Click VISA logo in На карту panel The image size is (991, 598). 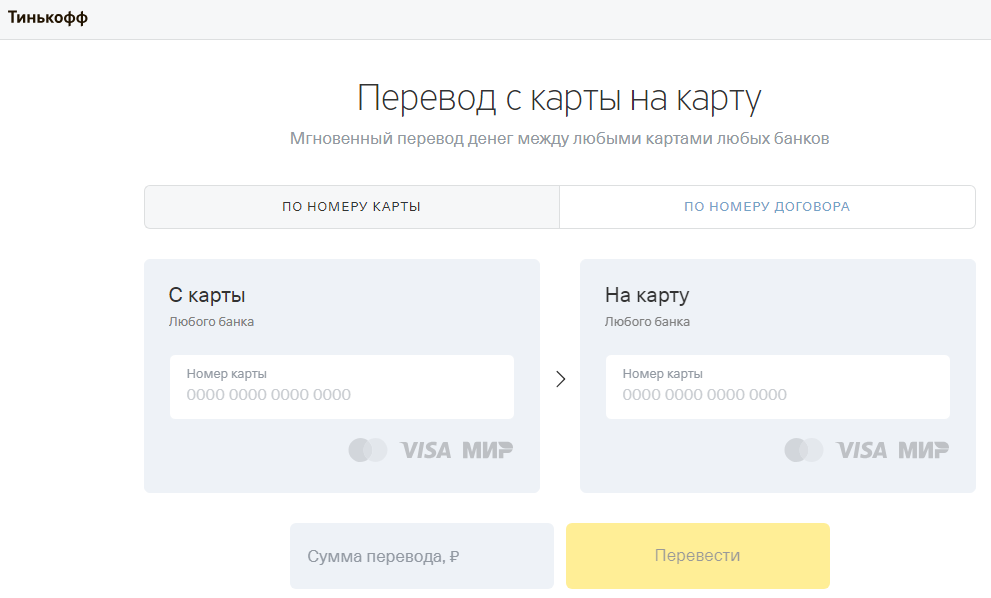(x=862, y=450)
